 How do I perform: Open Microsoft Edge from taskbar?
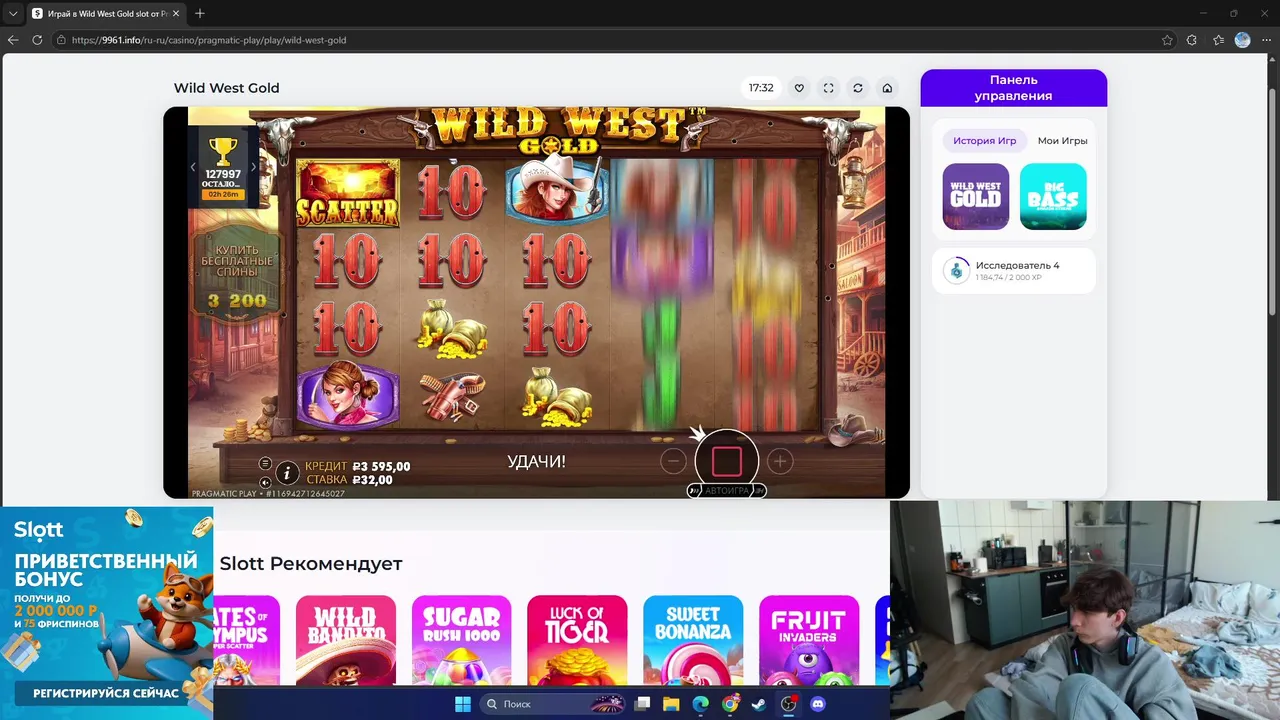point(701,704)
